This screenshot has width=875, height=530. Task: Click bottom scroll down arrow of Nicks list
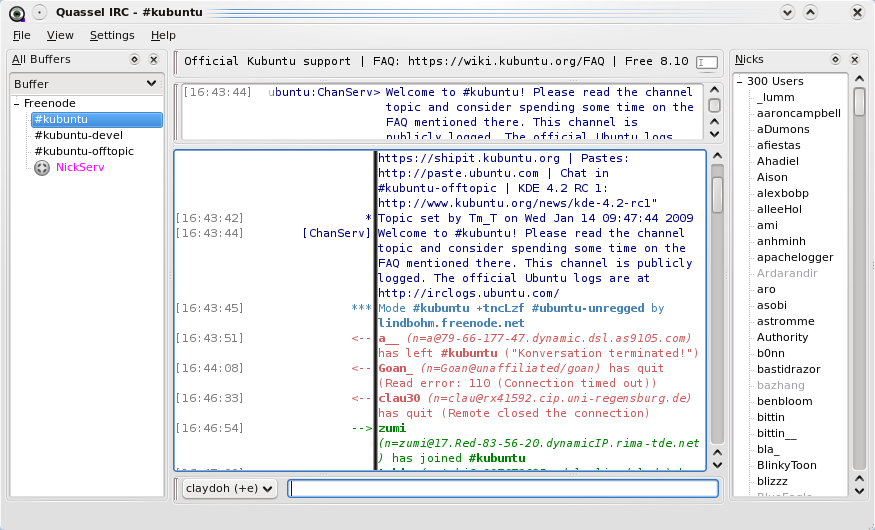click(x=859, y=492)
